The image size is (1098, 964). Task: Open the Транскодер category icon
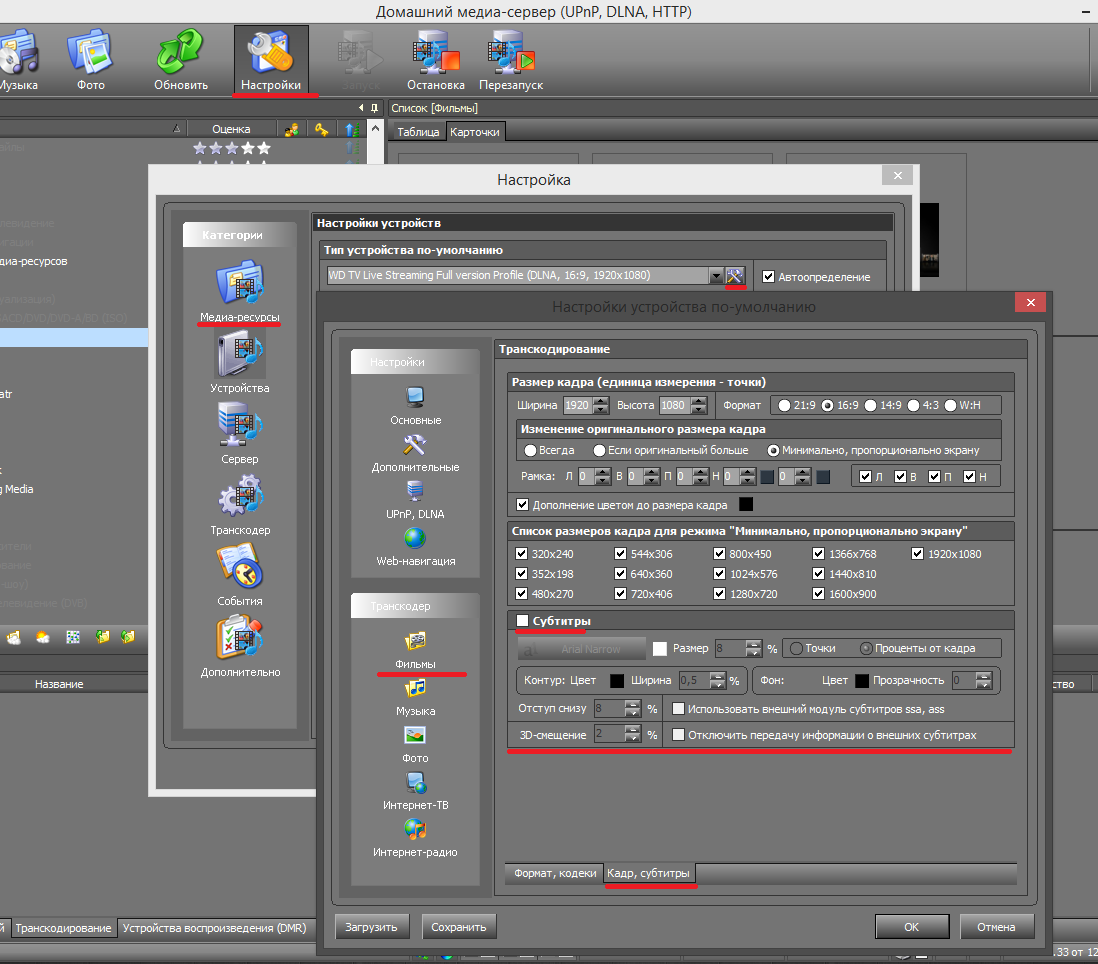click(240, 499)
